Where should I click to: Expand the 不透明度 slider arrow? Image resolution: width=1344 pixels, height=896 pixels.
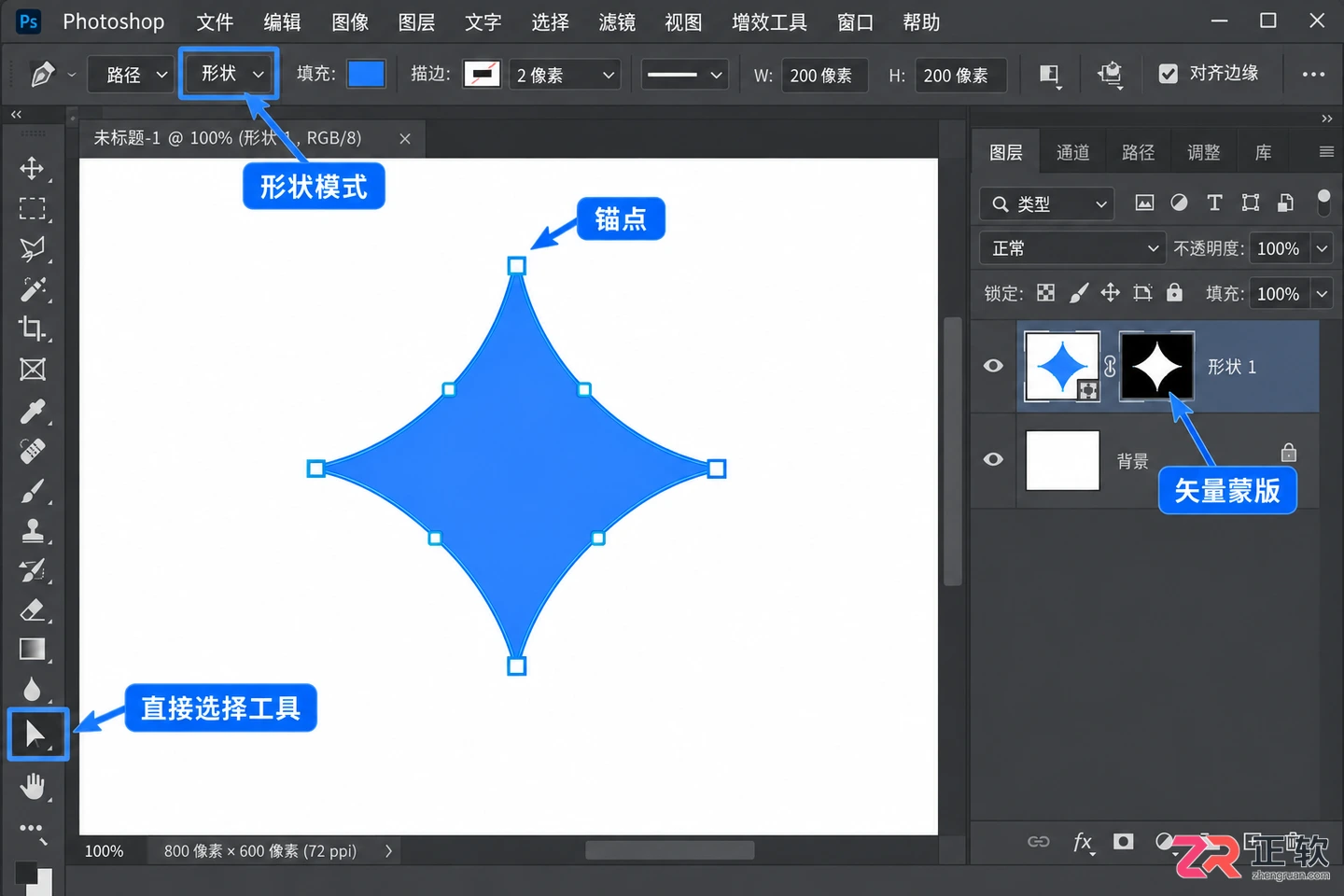(x=1322, y=248)
